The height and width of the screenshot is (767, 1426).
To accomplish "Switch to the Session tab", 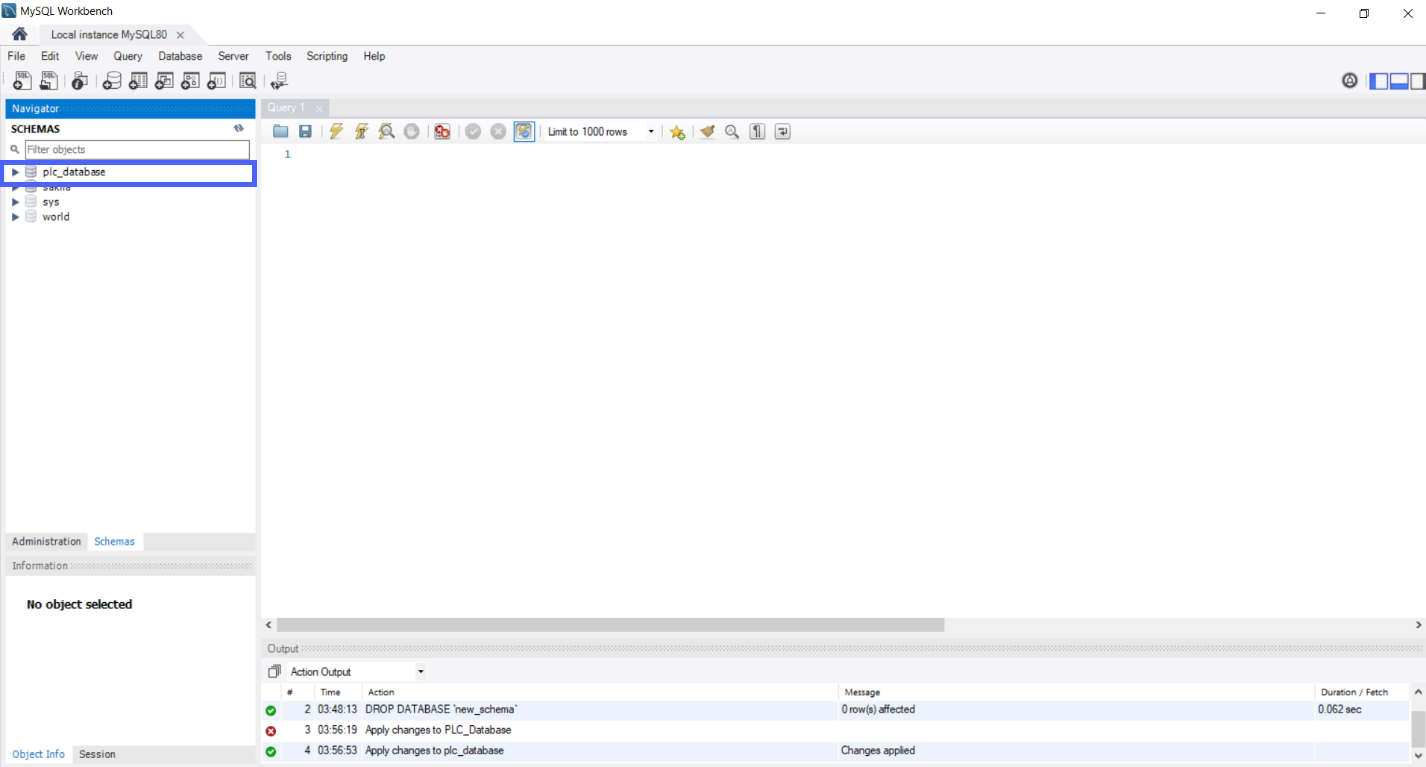I will 97,754.
